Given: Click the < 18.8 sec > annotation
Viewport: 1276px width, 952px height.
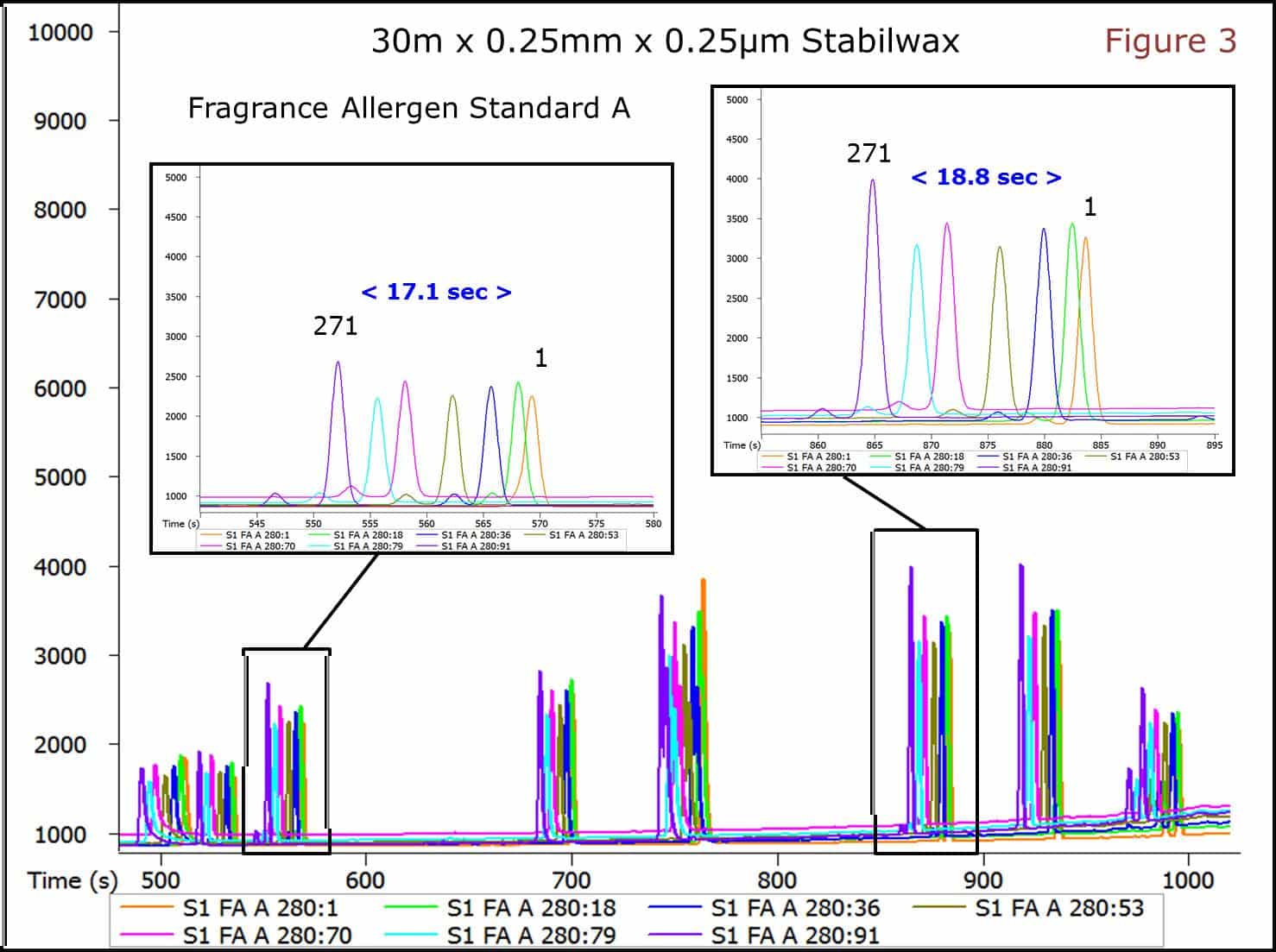Looking at the screenshot, I should (x=985, y=178).
